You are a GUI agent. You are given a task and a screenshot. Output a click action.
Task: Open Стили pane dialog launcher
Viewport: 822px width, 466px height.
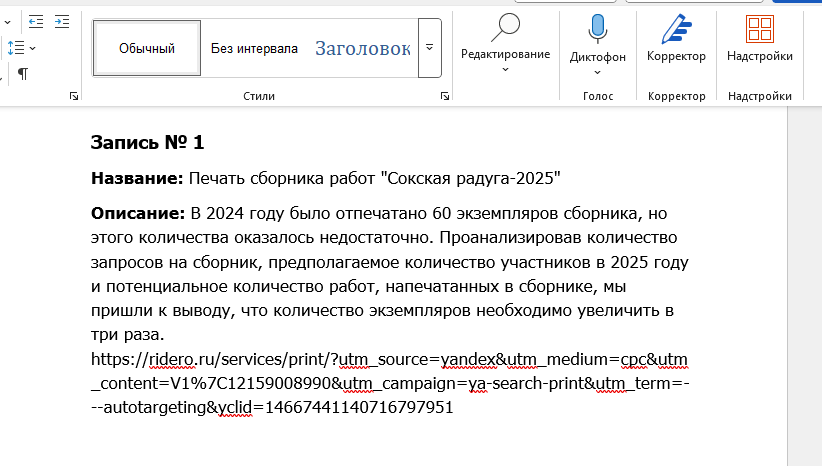(445, 96)
